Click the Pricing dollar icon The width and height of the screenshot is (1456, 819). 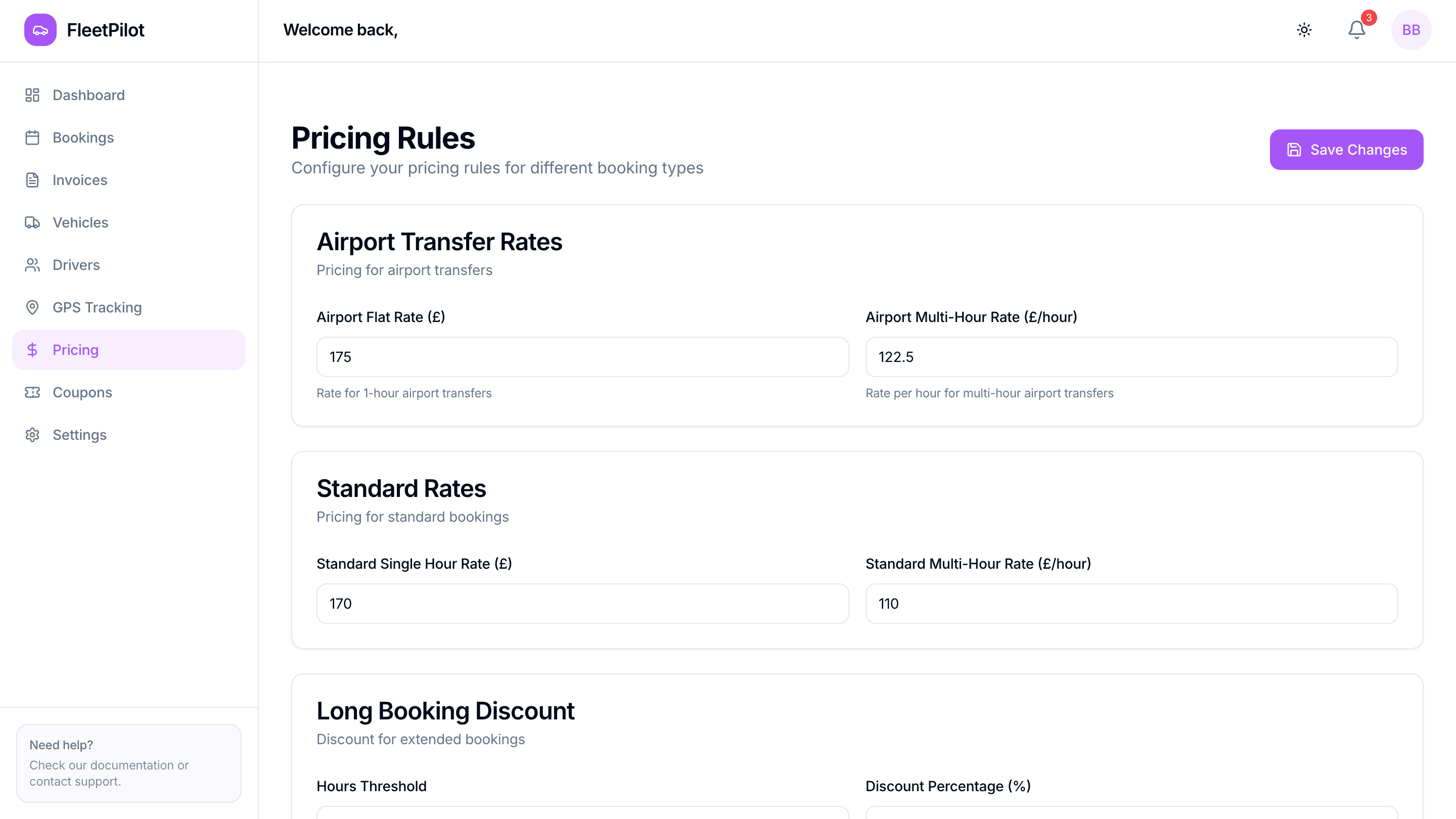[x=32, y=349]
